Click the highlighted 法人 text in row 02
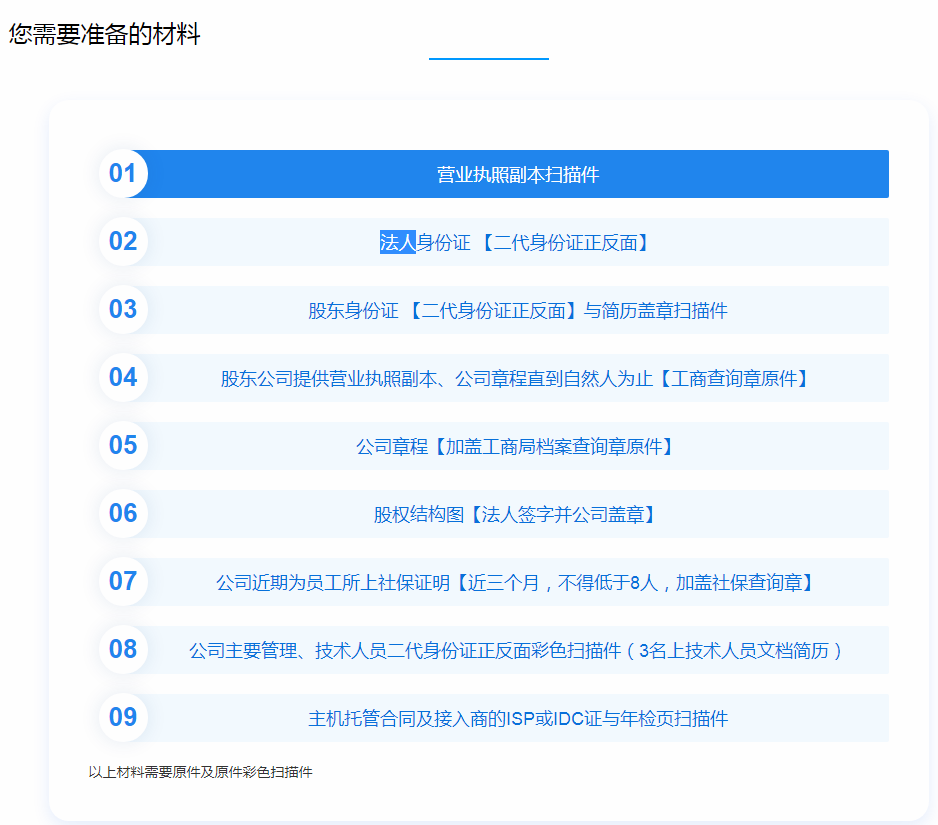 pyautogui.click(x=397, y=242)
